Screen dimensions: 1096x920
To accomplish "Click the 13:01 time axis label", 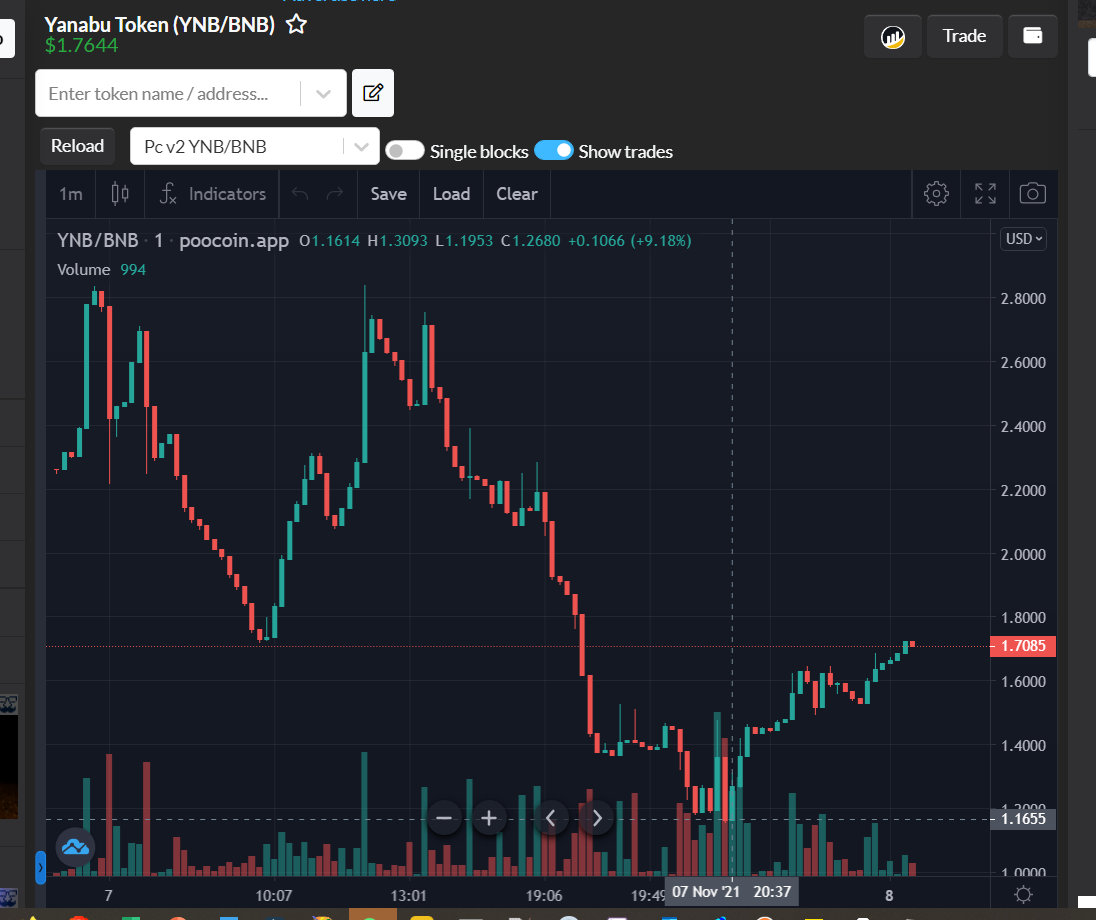I will click(x=408, y=896).
